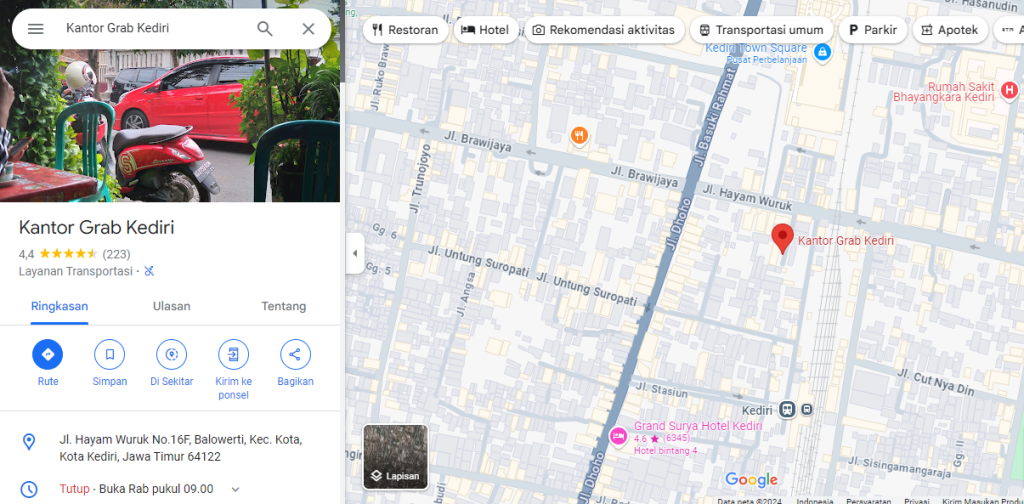This screenshot has width=1024, height=504.
Task: Toggle the Parkir filter chip
Action: point(872,30)
